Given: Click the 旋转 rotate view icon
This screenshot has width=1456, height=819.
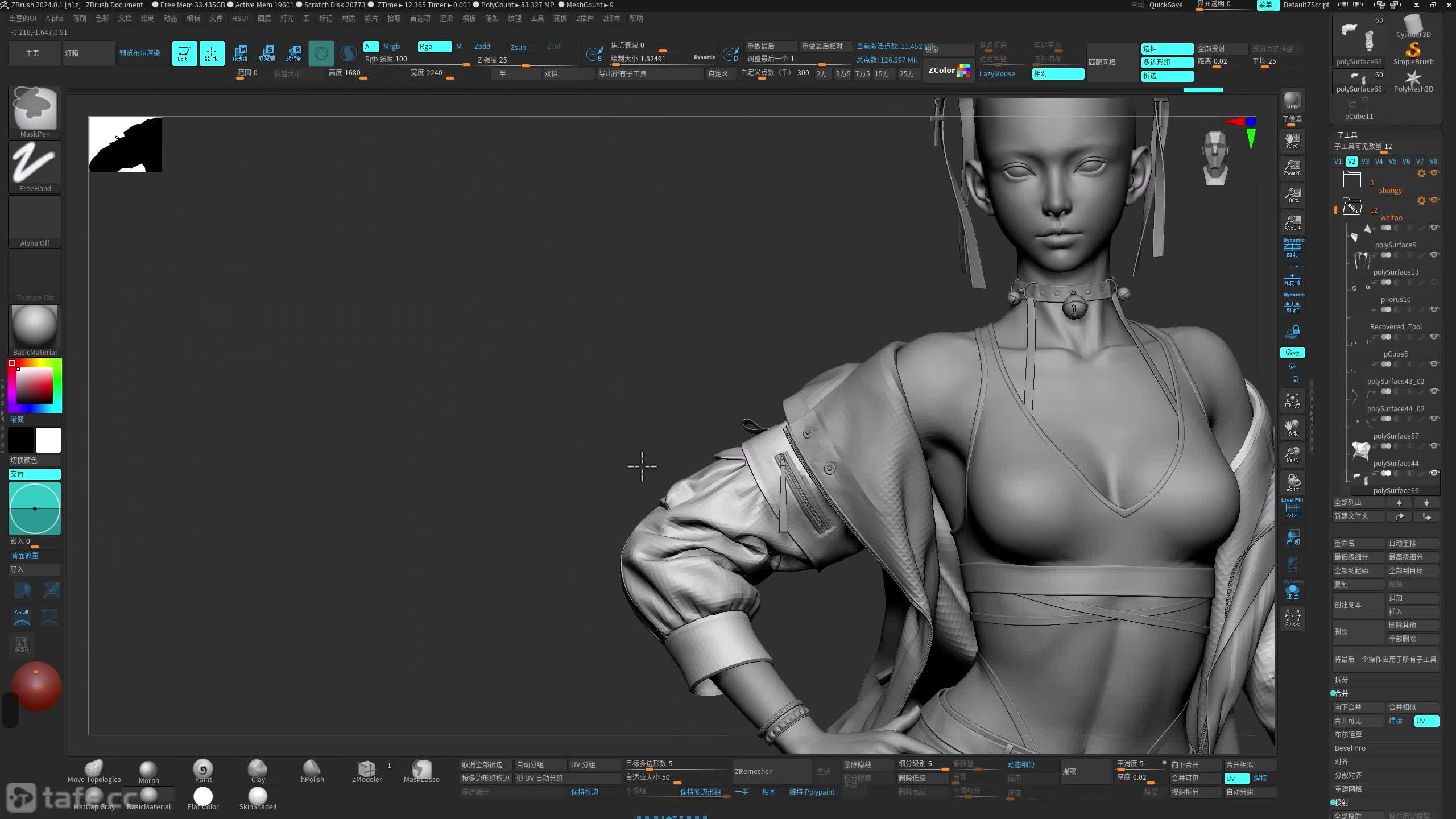Looking at the screenshot, I should 1292,482.
